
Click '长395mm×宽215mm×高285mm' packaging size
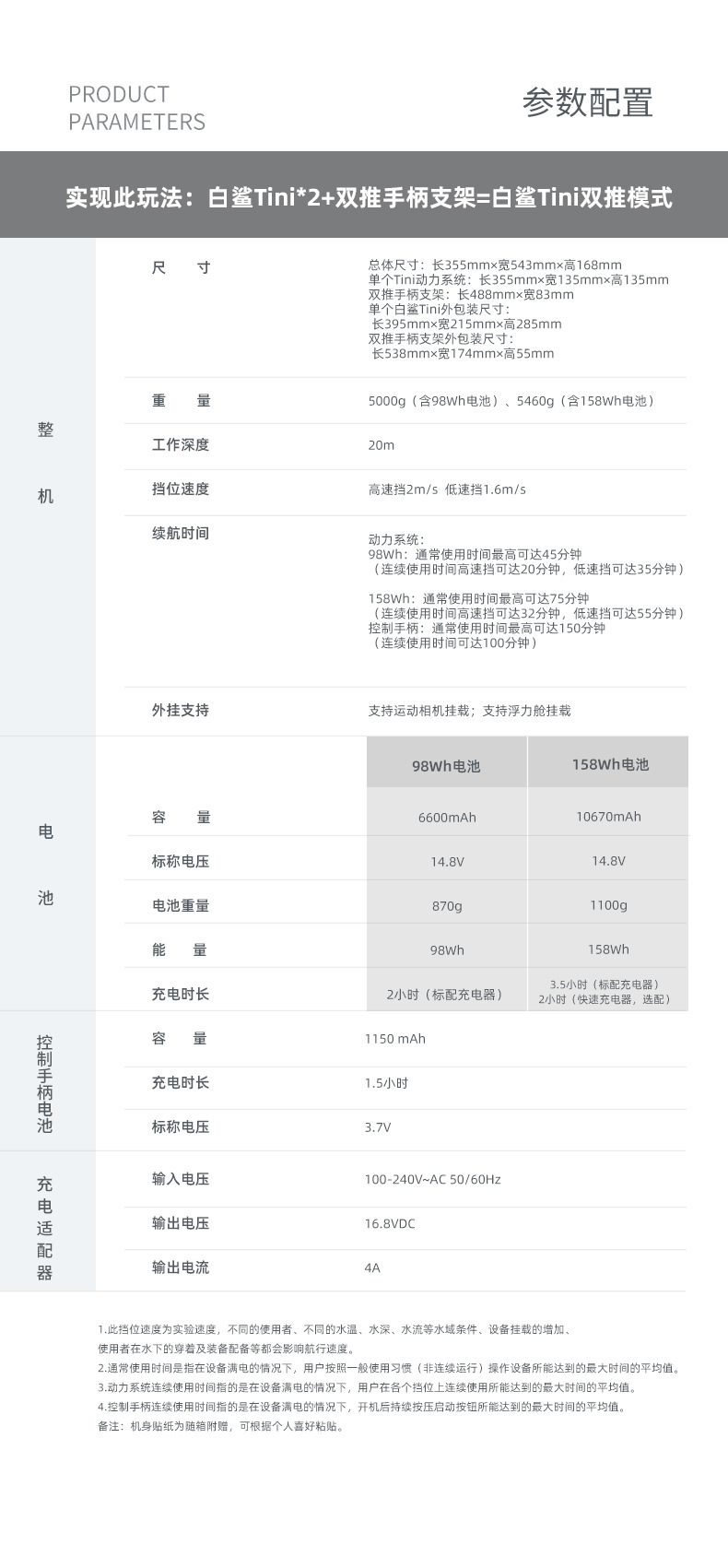(466, 324)
